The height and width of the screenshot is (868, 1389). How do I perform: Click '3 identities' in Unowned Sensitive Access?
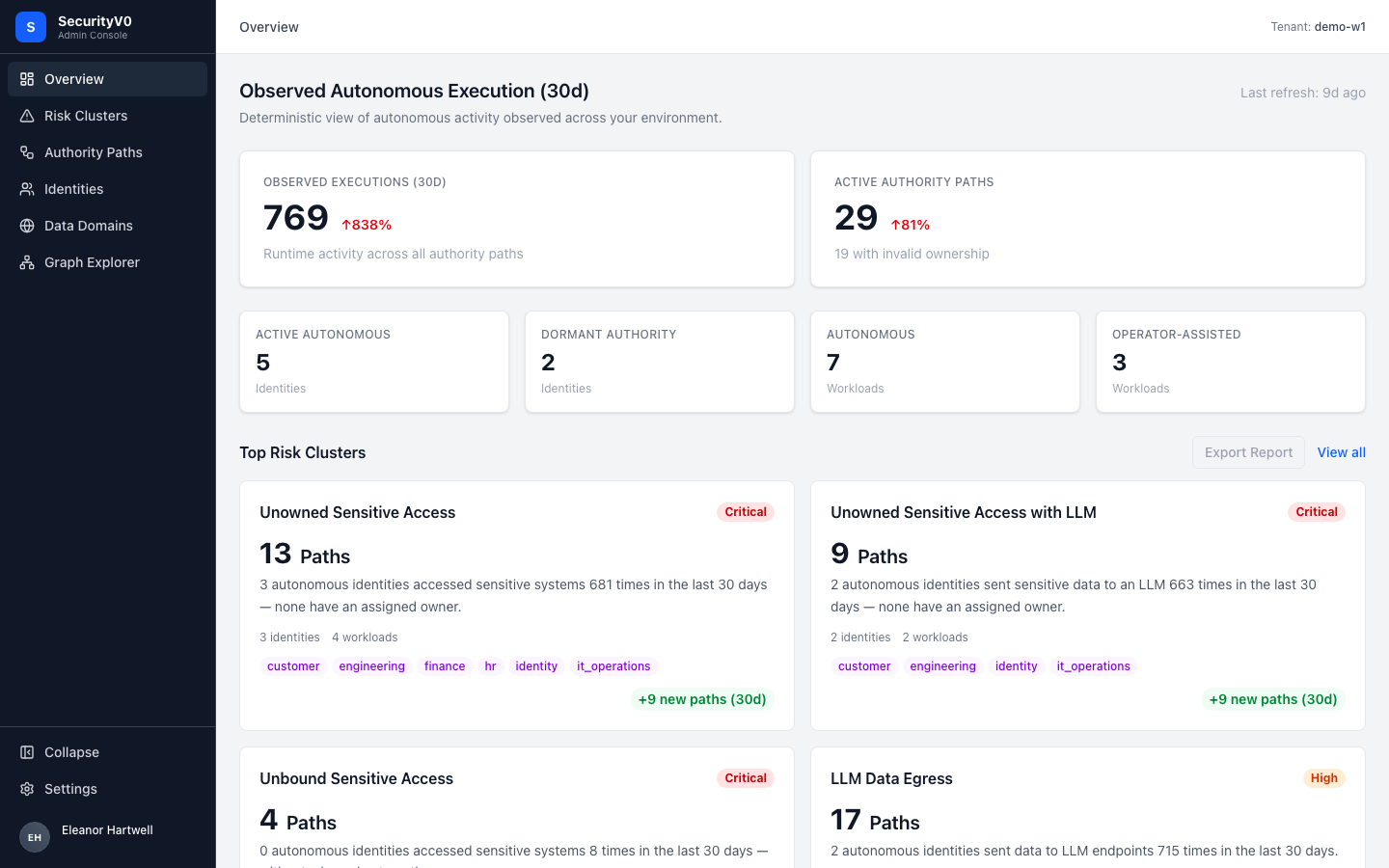click(289, 637)
